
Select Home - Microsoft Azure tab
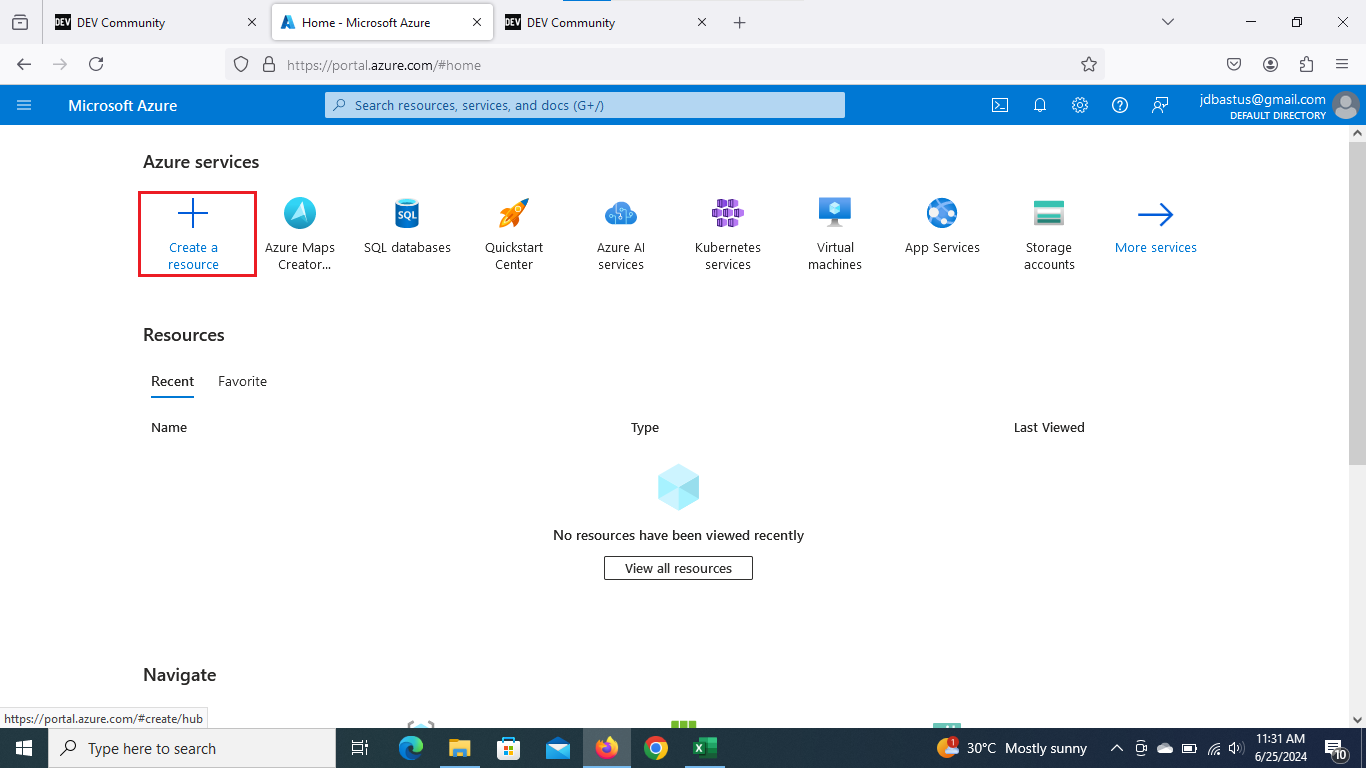381,22
